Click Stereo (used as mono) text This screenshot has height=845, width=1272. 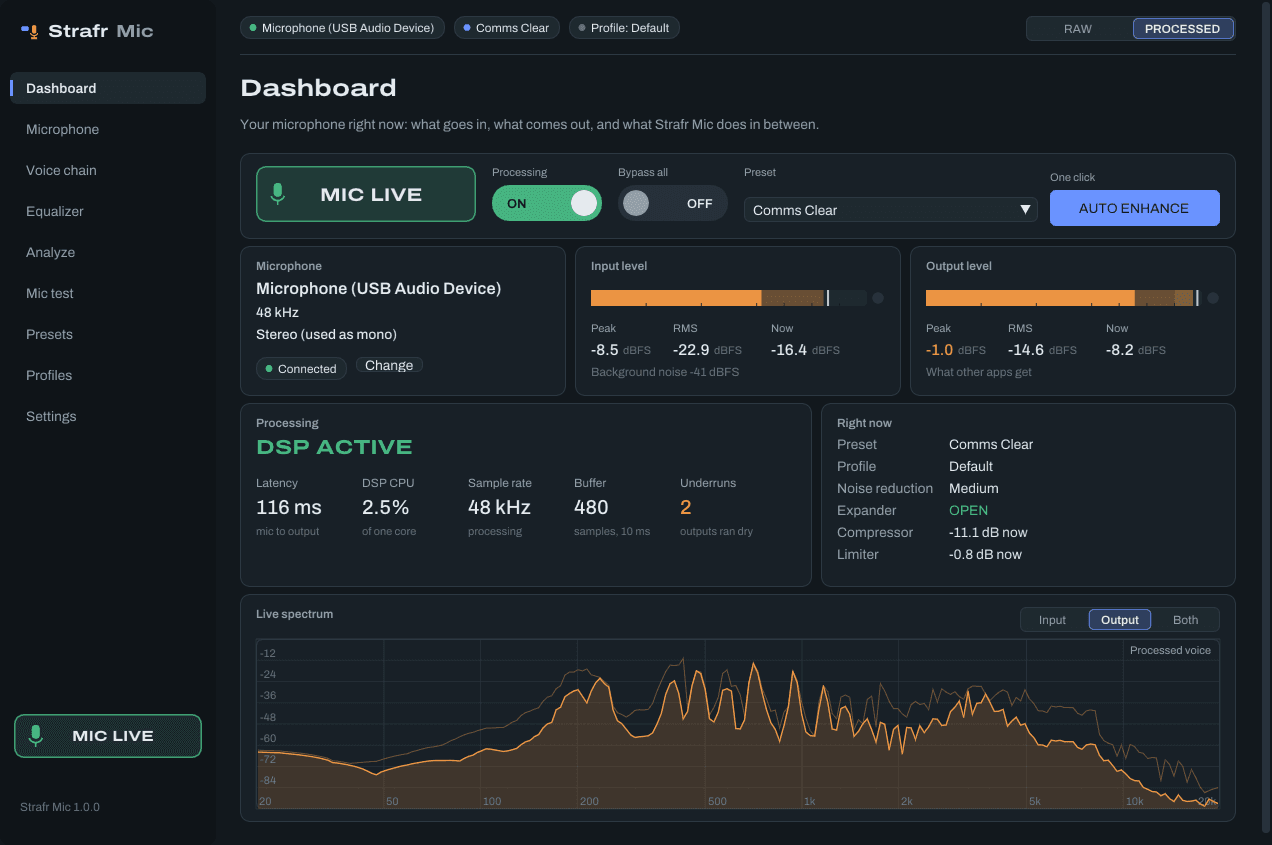[x=326, y=334]
